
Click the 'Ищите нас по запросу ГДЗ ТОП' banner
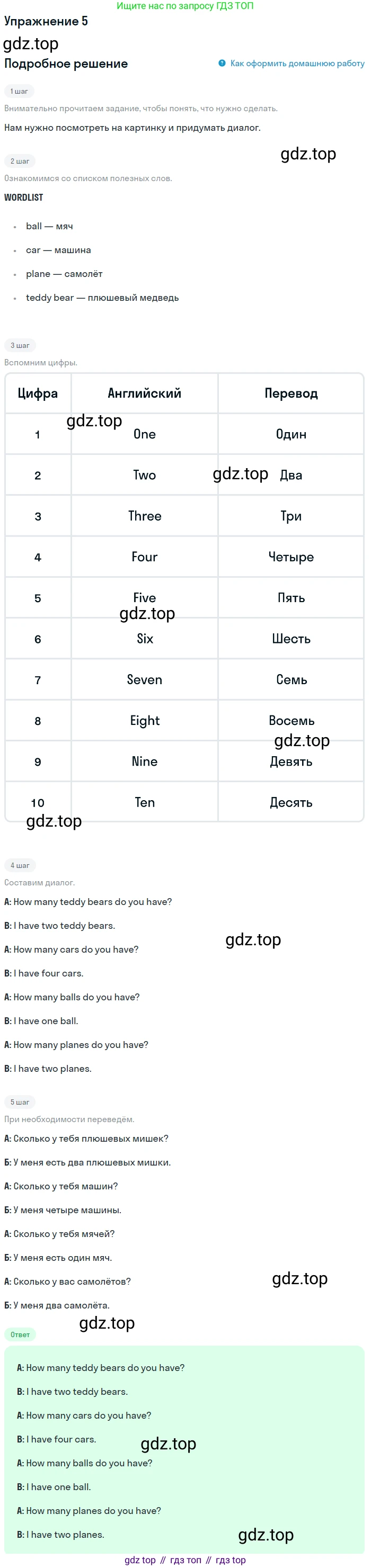coord(185,5)
